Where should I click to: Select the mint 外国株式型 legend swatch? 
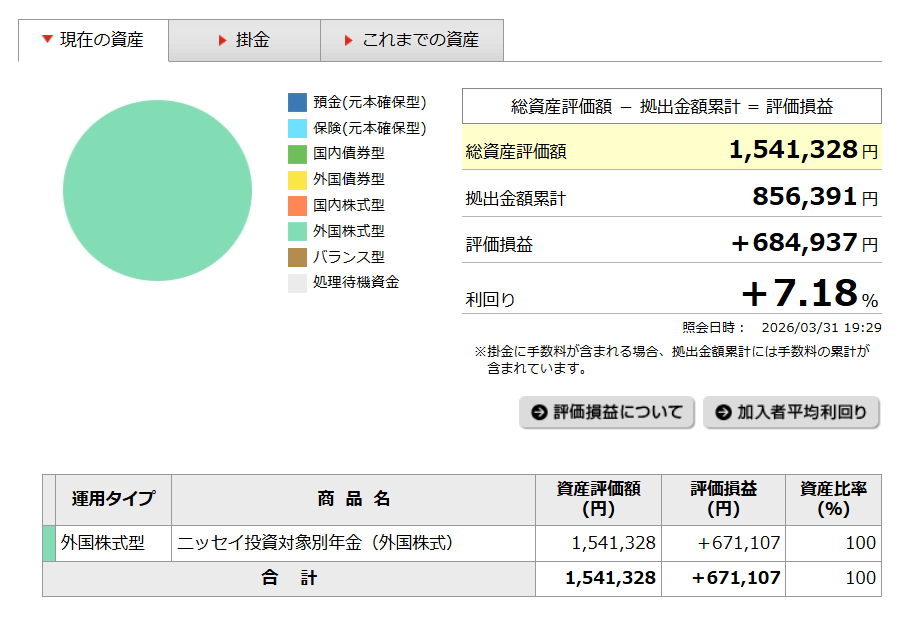coord(297,231)
